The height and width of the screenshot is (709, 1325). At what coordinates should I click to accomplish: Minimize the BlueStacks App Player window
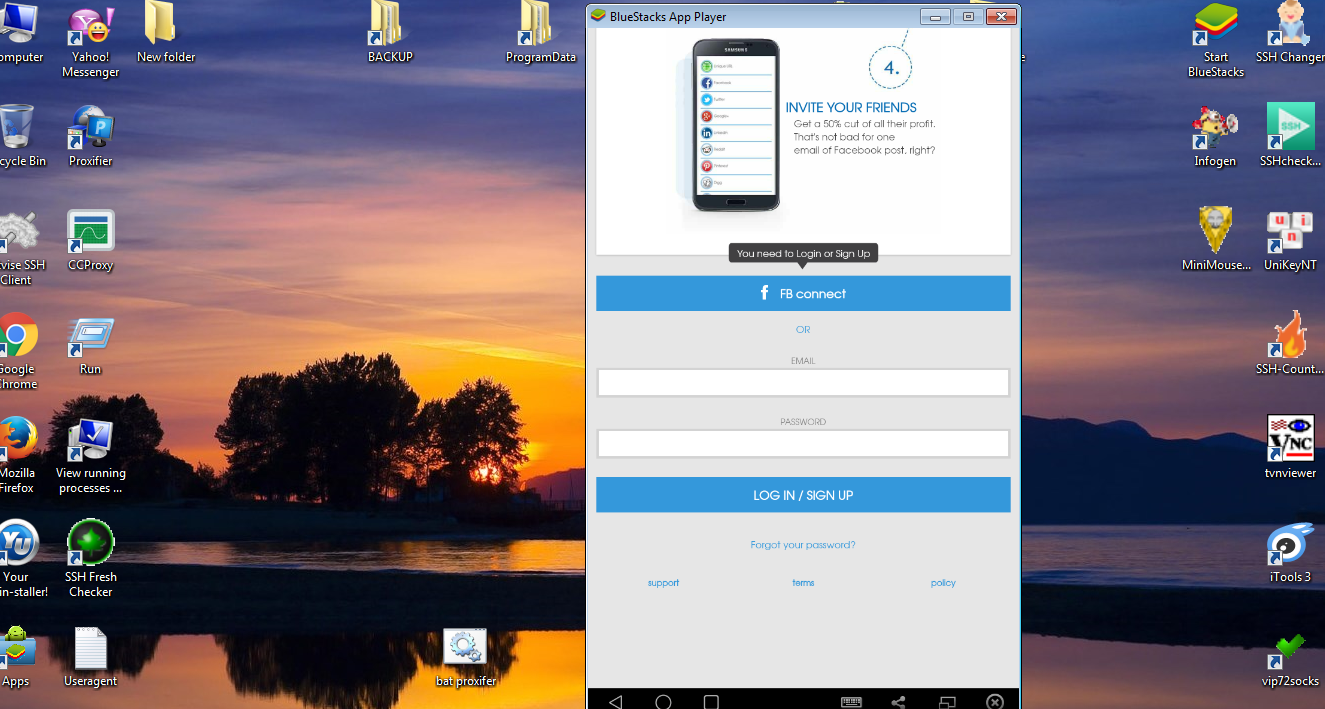click(x=936, y=16)
